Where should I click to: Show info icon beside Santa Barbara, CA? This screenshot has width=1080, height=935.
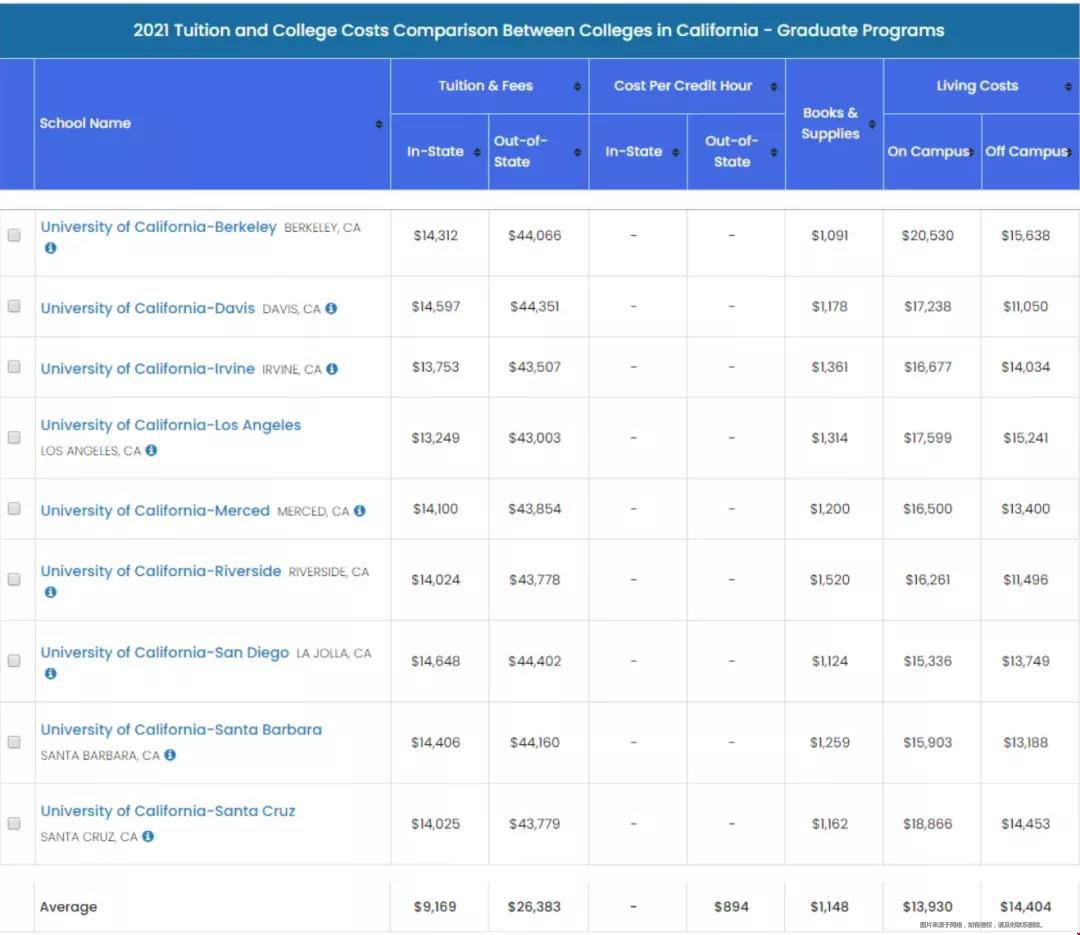(x=170, y=754)
